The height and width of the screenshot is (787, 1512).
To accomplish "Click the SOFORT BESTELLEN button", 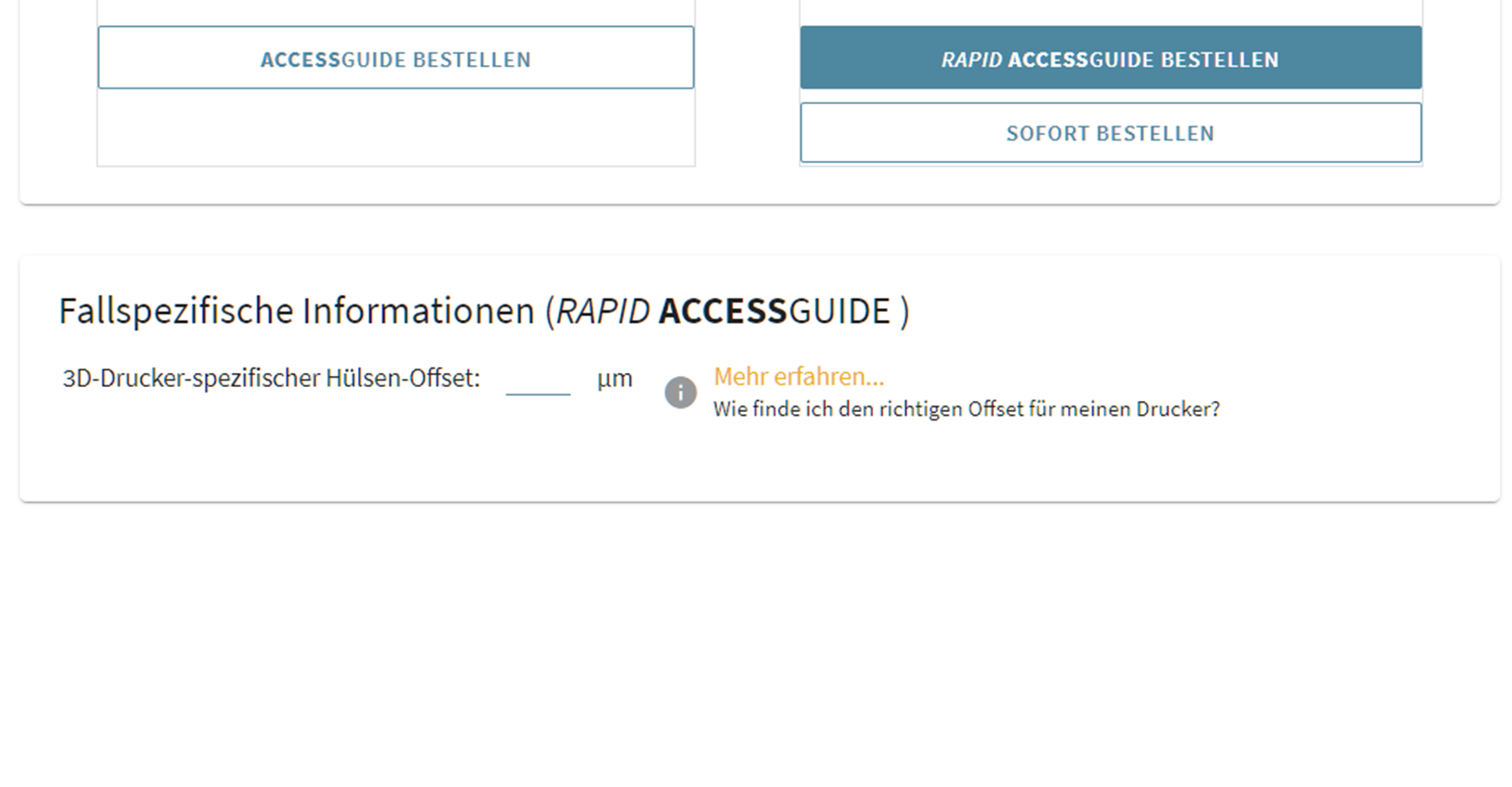I will 1110,133.
